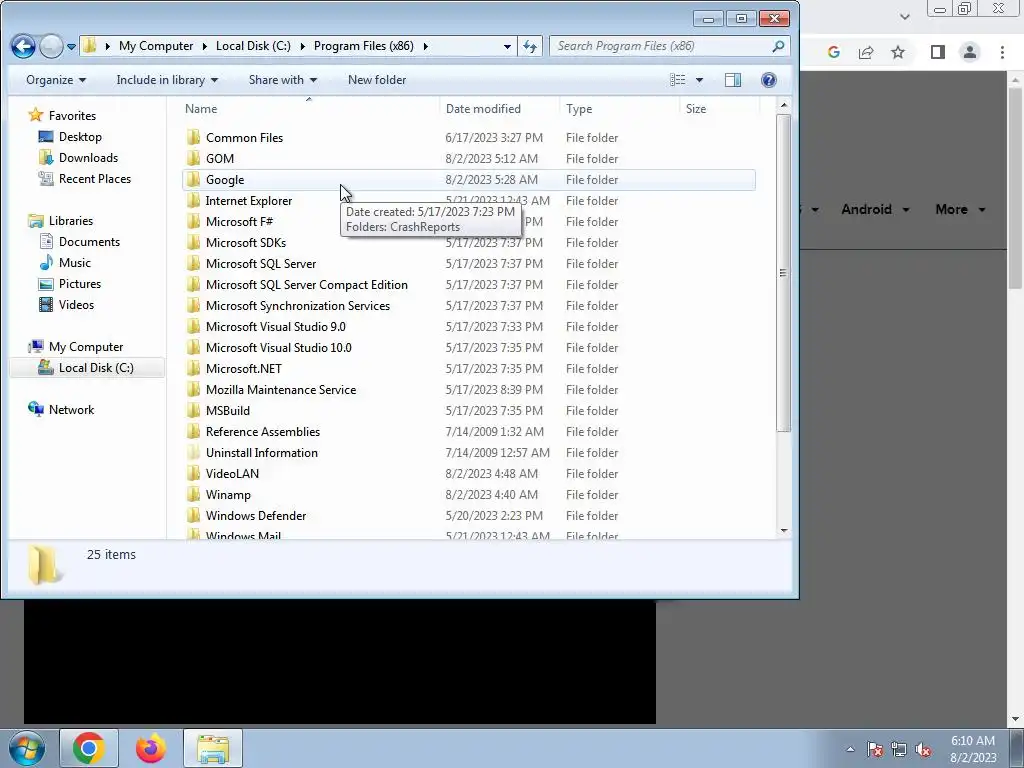Select Local Disk (C:) breadcrumb segment

[x=253, y=46]
